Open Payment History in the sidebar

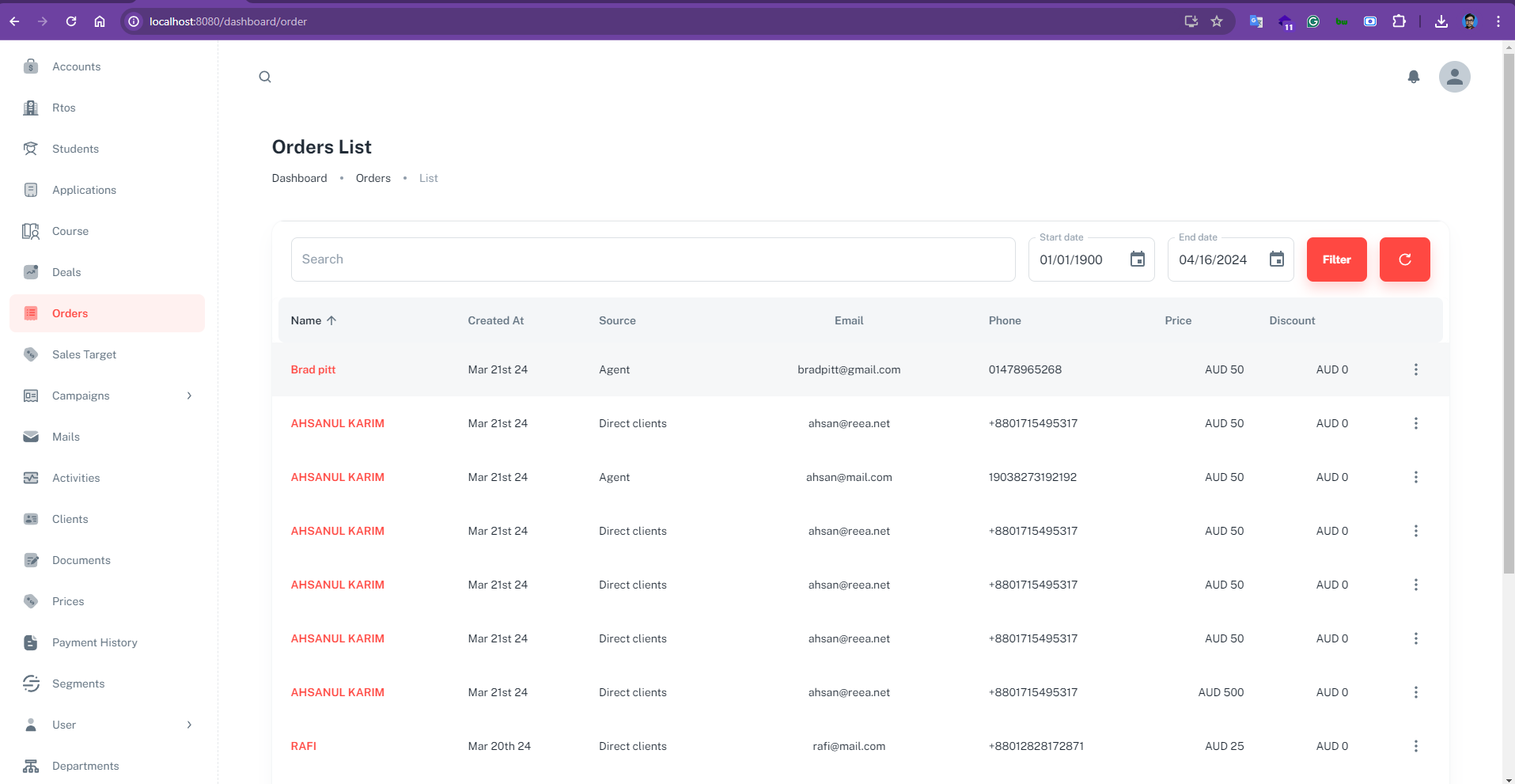point(94,642)
